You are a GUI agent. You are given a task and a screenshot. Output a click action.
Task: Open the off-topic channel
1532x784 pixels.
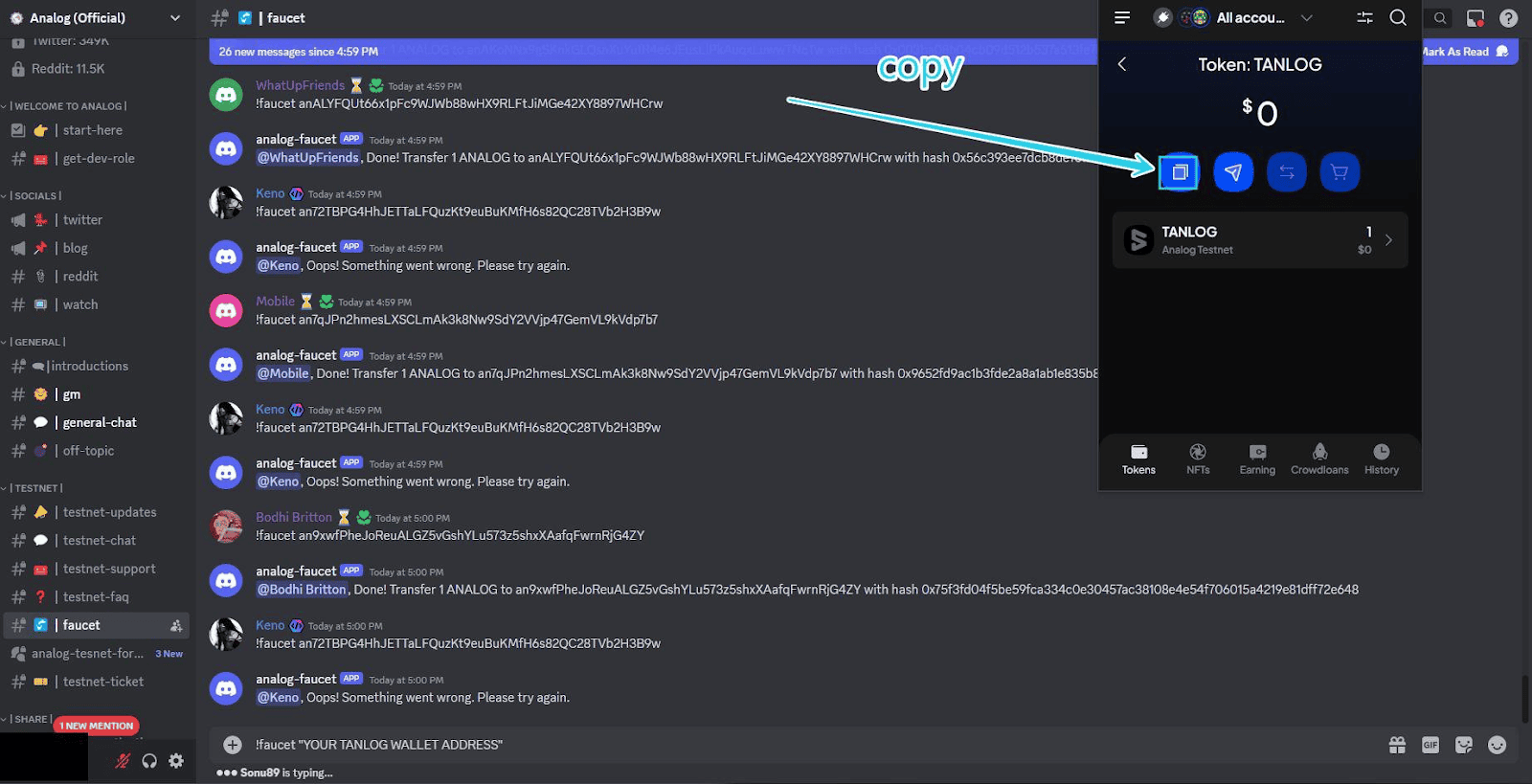click(97, 451)
